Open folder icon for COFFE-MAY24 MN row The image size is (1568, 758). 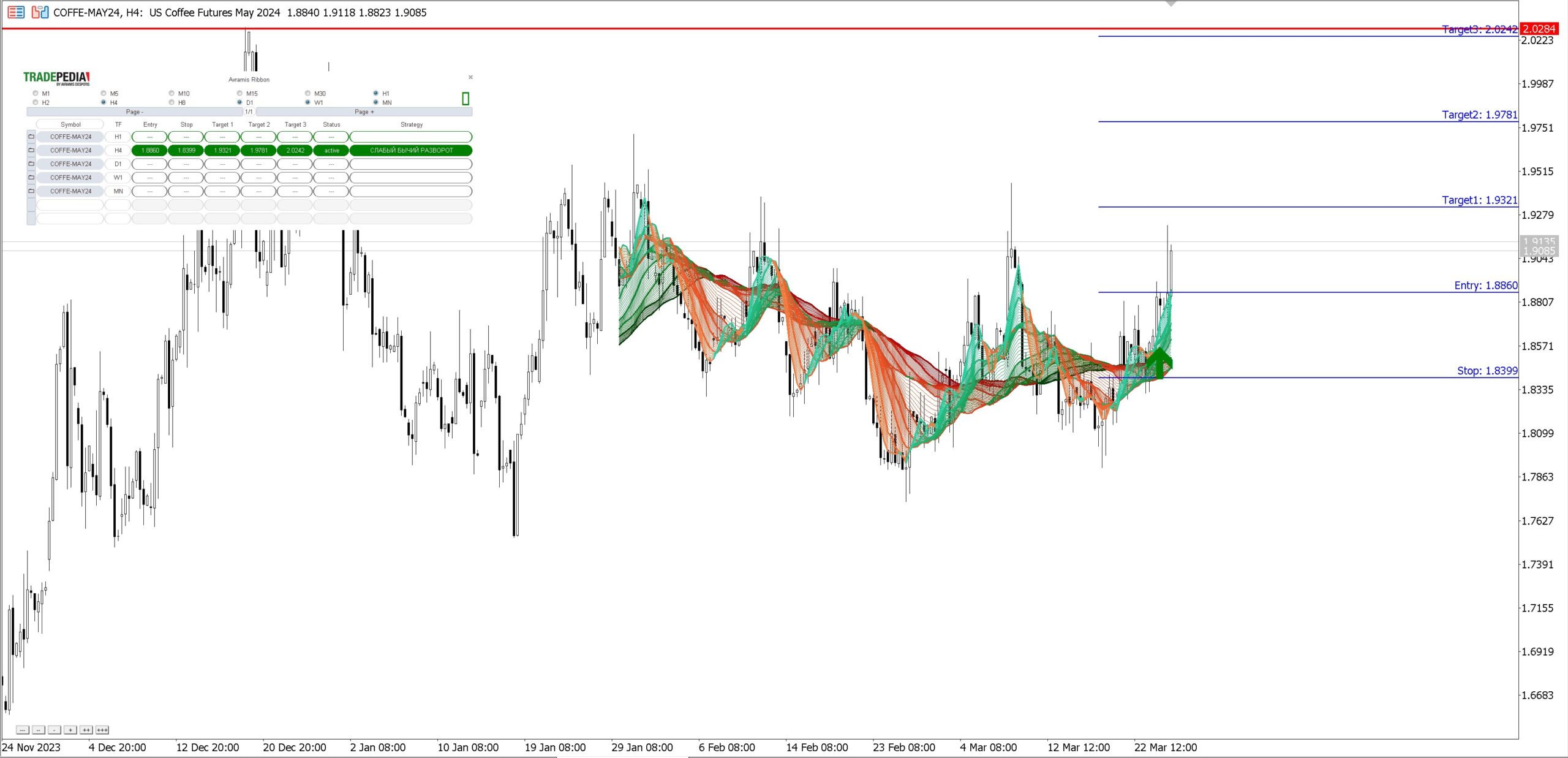31,191
